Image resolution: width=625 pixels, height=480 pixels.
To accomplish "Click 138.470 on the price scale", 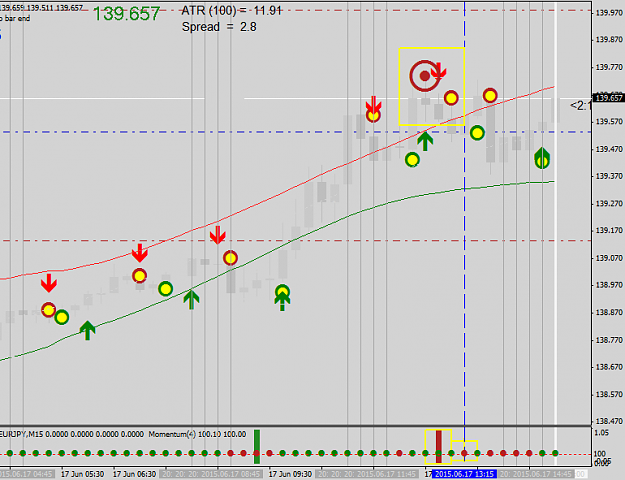I will pyautogui.click(x=609, y=421).
